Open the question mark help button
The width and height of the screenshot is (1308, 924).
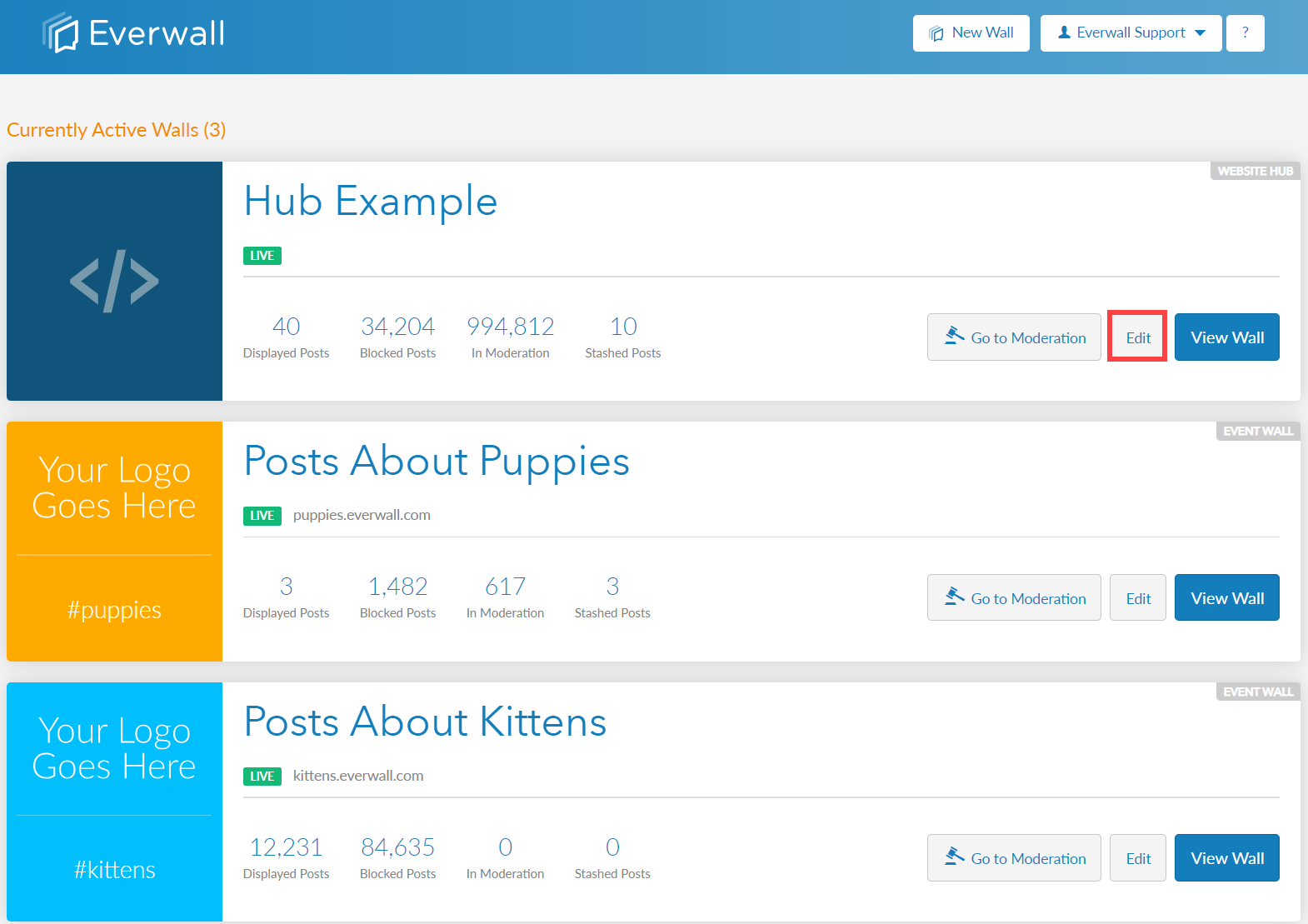(x=1246, y=33)
